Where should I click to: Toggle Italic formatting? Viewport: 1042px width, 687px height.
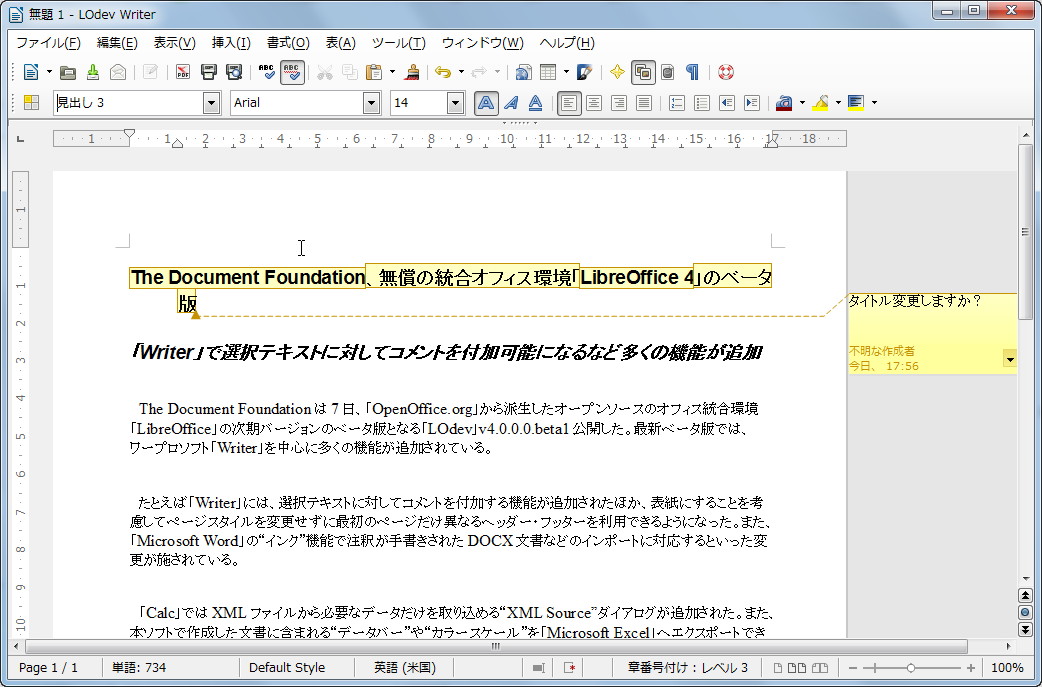(510, 103)
